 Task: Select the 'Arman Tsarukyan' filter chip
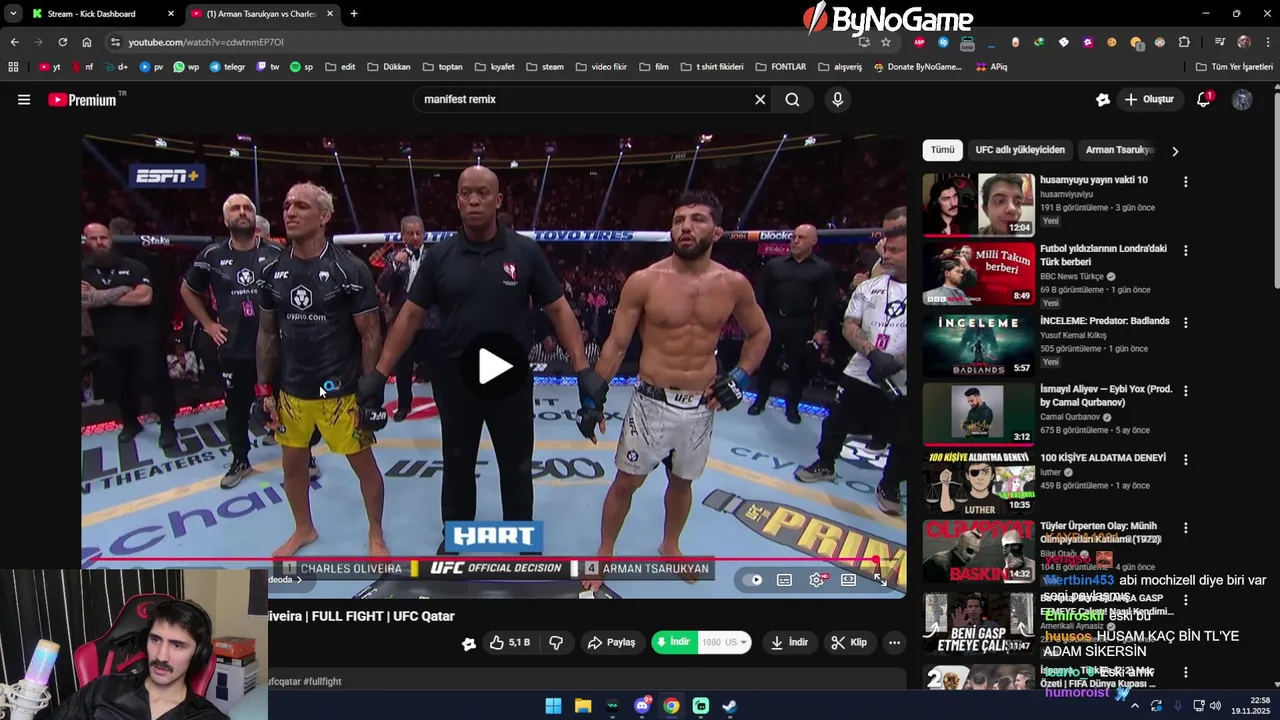pos(1120,150)
